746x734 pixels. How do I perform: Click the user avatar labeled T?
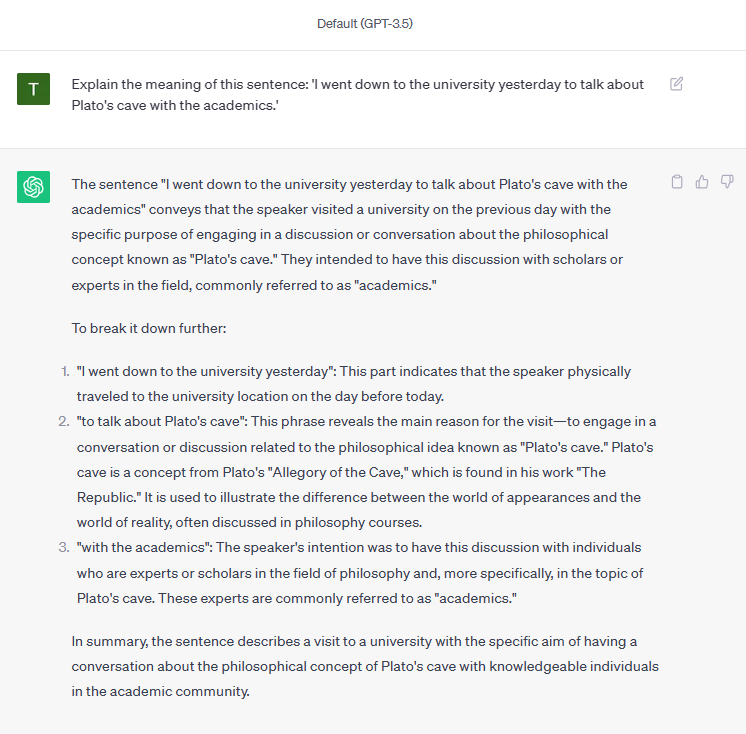(x=34, y=89)
